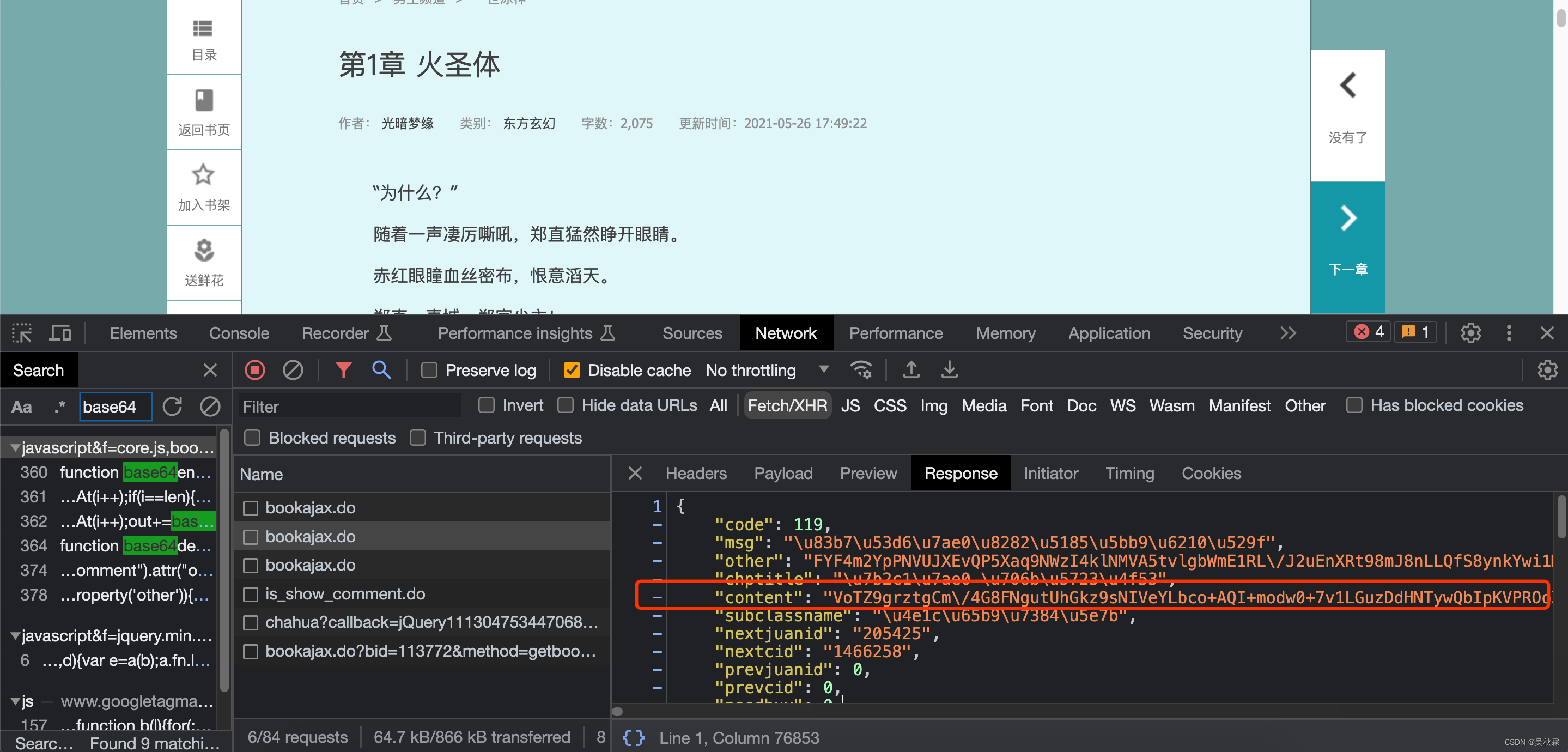Close the DevTools panel
Viewport: 1568px width, 752px height.
click(x=1547, y=333)
